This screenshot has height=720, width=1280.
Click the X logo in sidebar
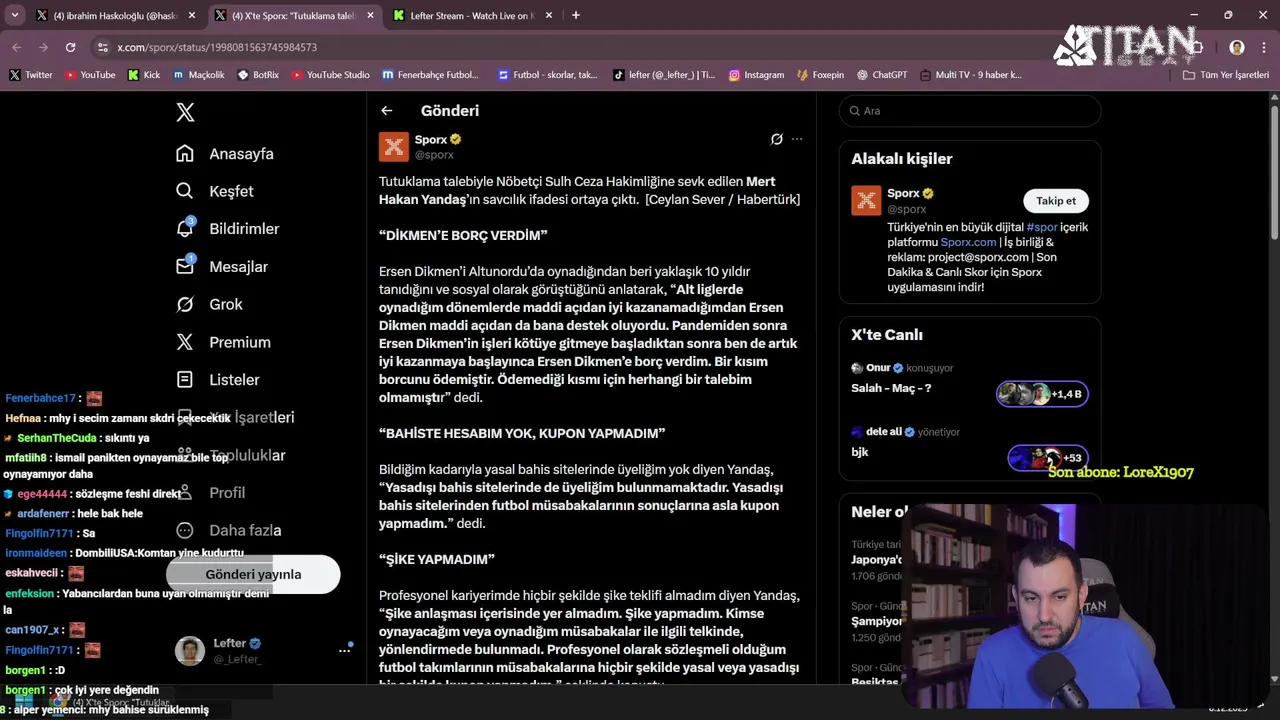click(x=185, y=112)
